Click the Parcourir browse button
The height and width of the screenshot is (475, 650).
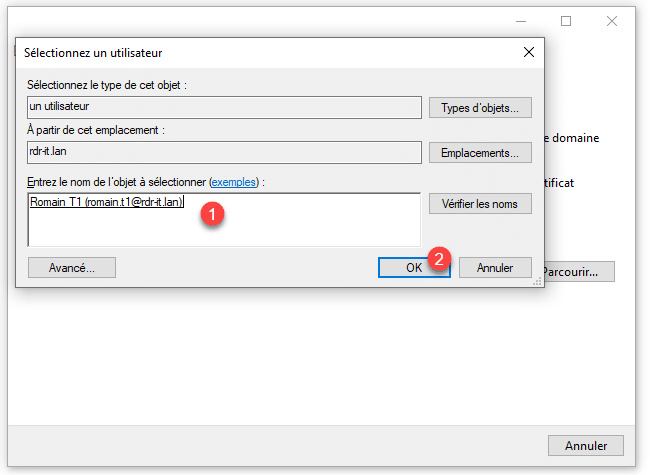click(579, 271)
